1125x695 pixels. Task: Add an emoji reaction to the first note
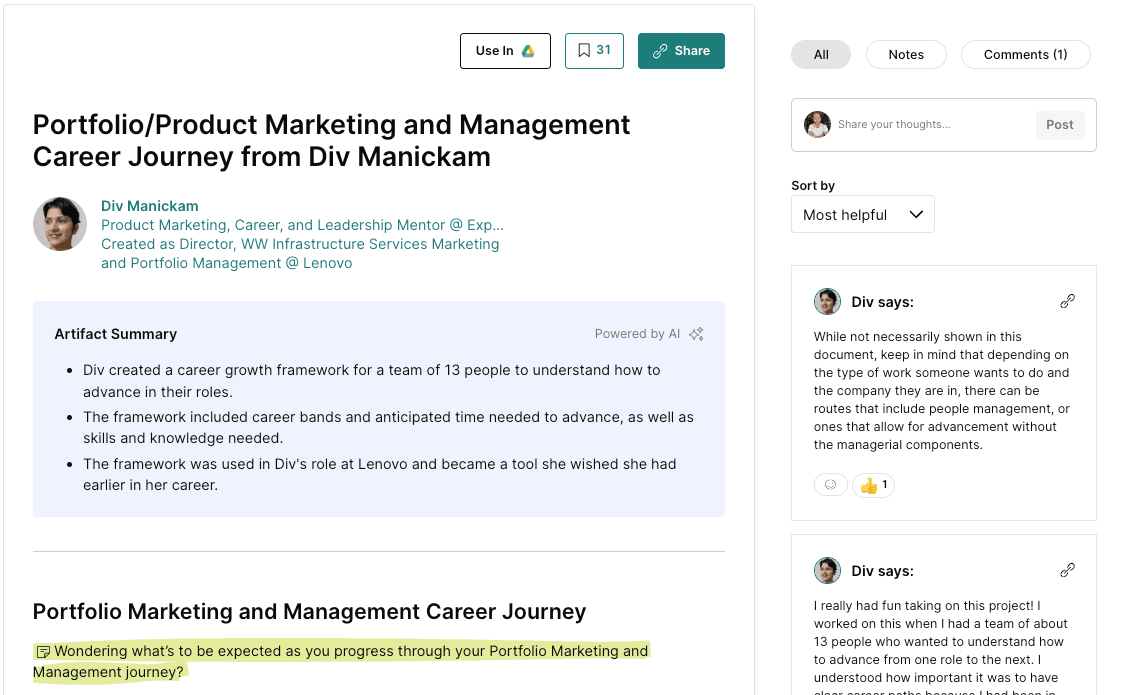(831, 485)
